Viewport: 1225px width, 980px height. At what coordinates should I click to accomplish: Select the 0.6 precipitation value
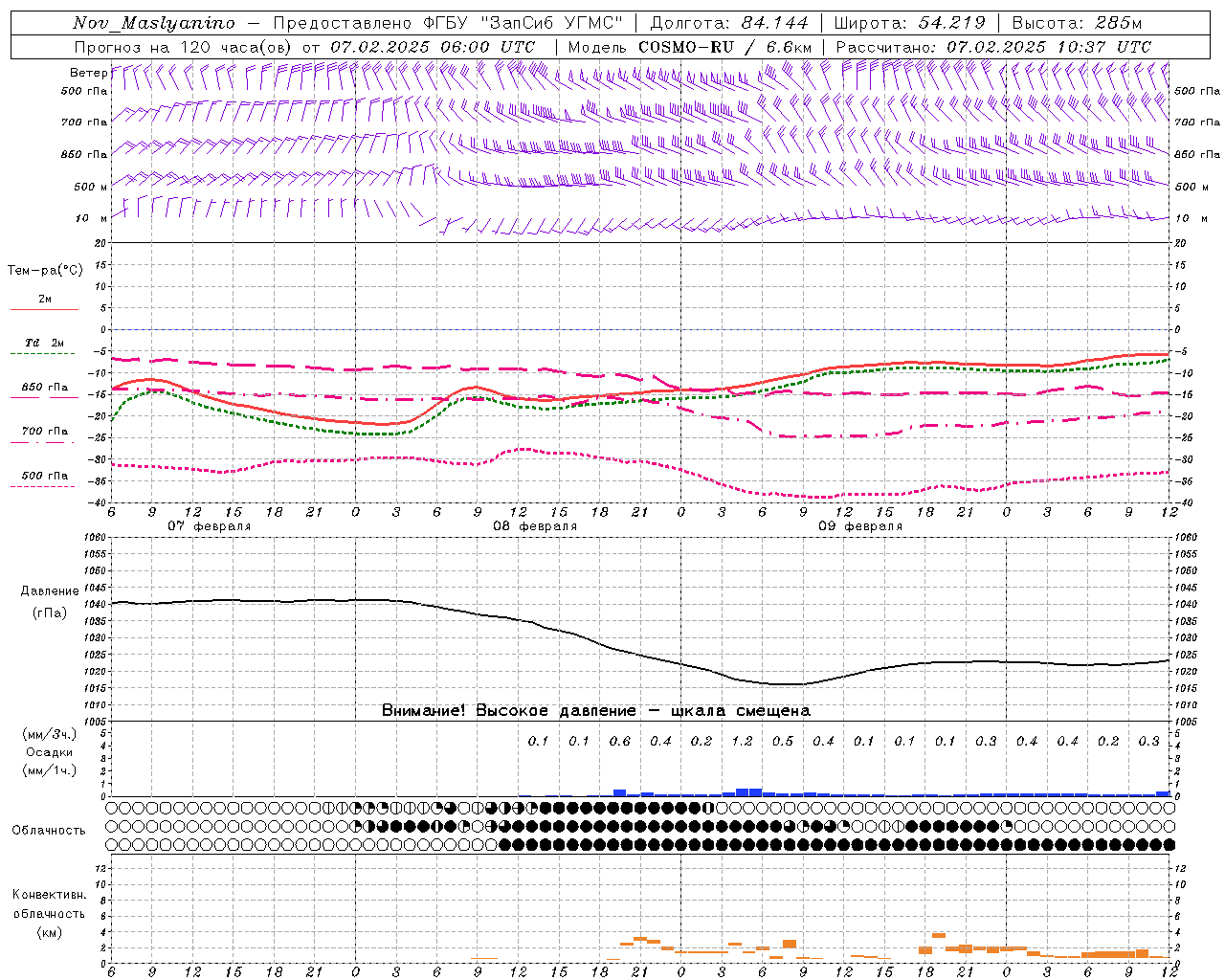(x=620, y=741)
